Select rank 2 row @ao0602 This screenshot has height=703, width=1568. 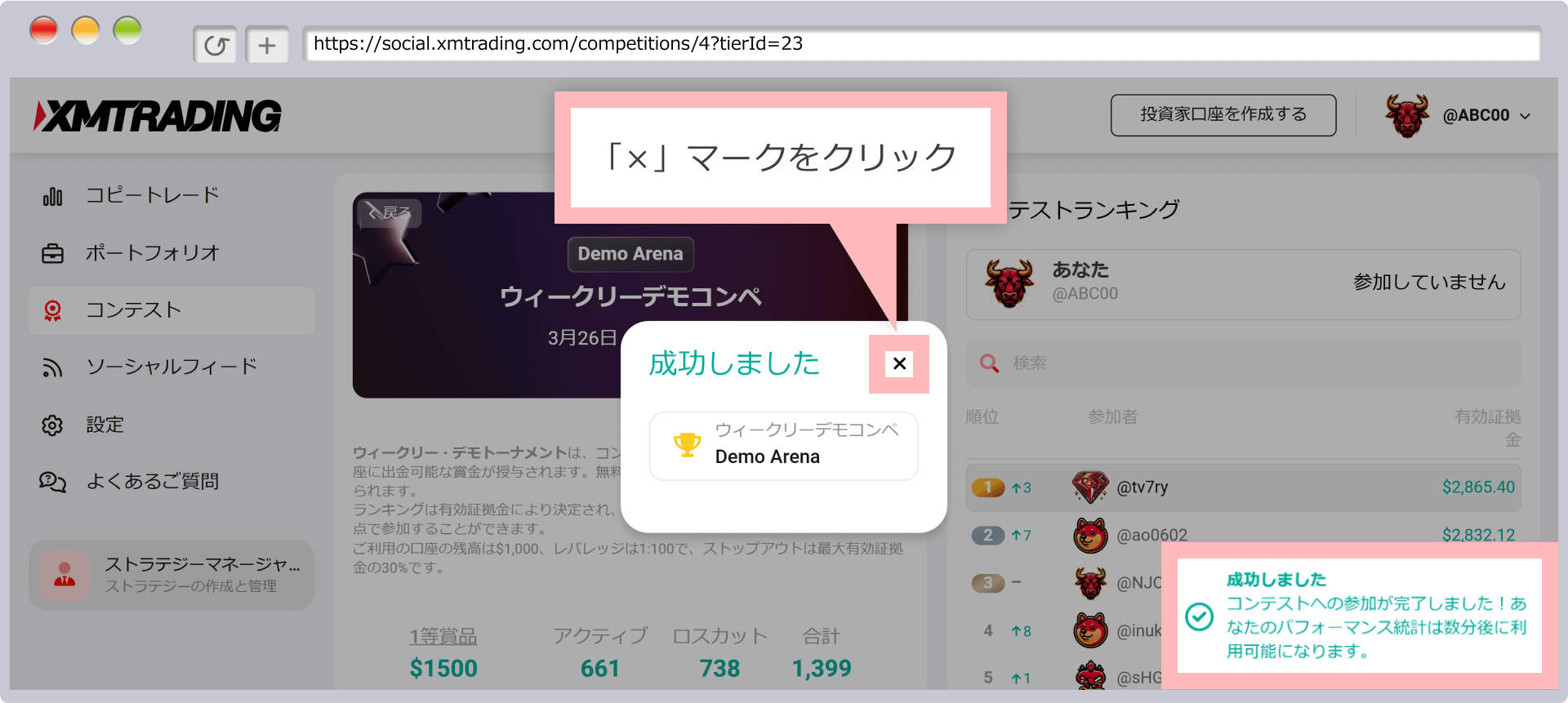coord(1243,535)
